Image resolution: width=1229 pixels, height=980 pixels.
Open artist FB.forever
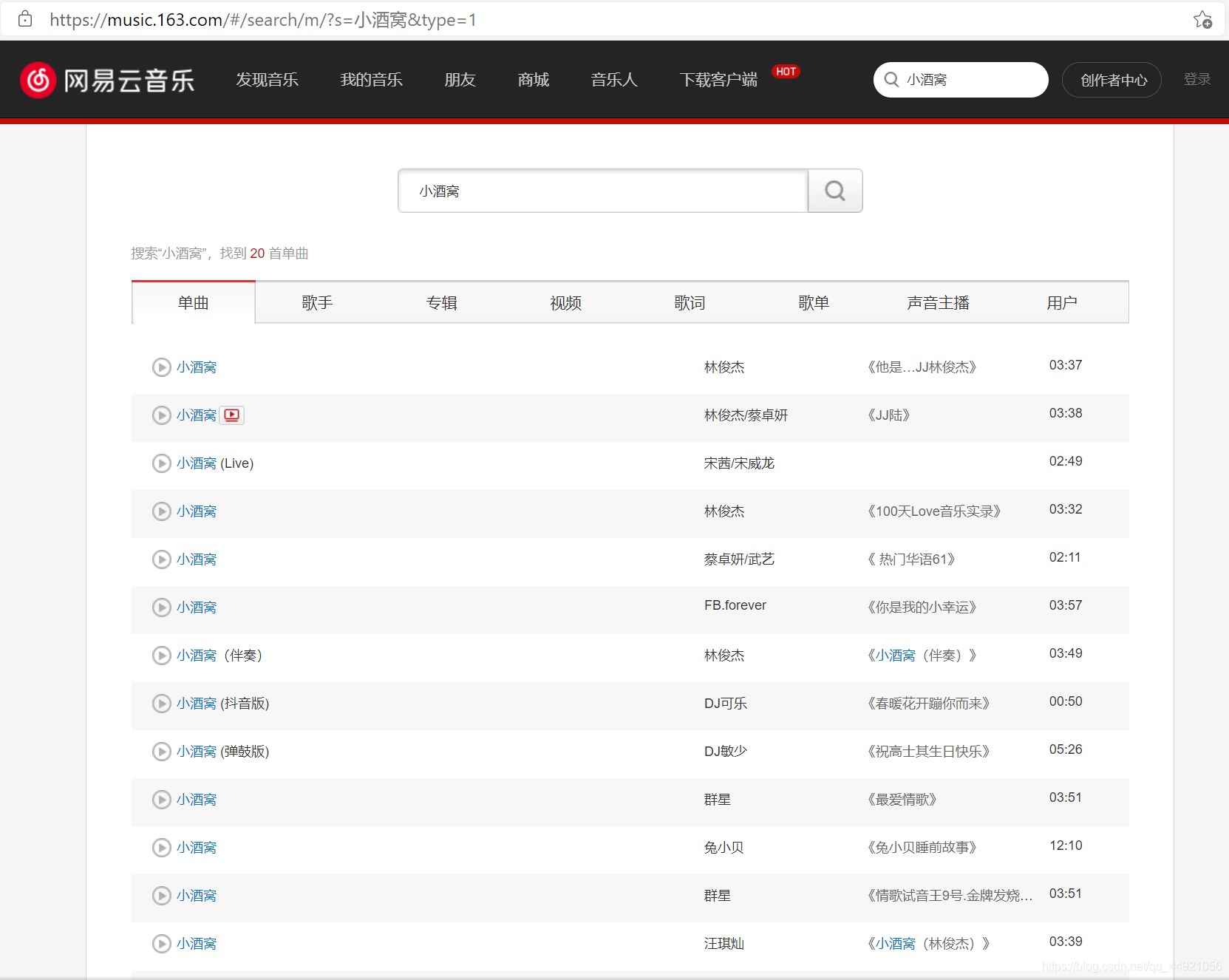coord(735,605)
